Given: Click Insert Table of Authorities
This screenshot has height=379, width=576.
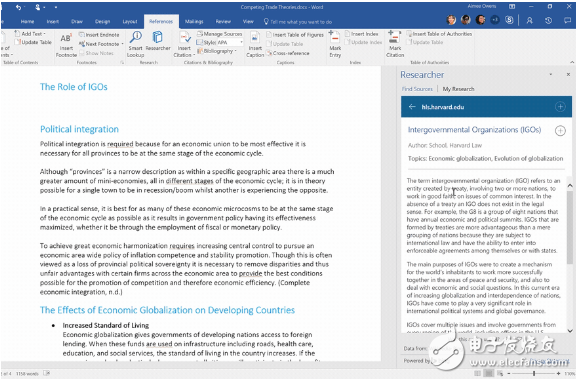Looking at the screenshot, I should tap(439, 34).
